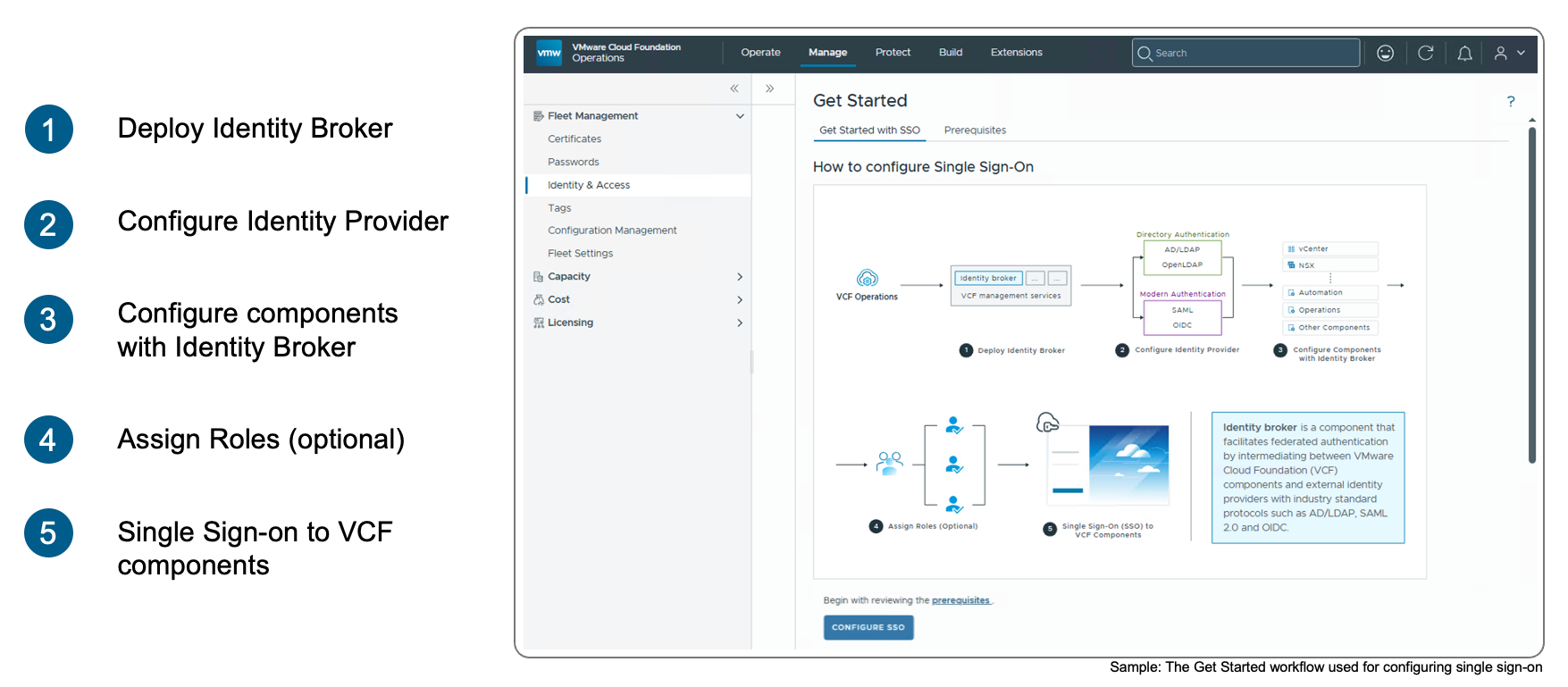This screenshot has height=687, width=1568.
Task: Collapse the Fleet Management section
Action: [740, 116]
